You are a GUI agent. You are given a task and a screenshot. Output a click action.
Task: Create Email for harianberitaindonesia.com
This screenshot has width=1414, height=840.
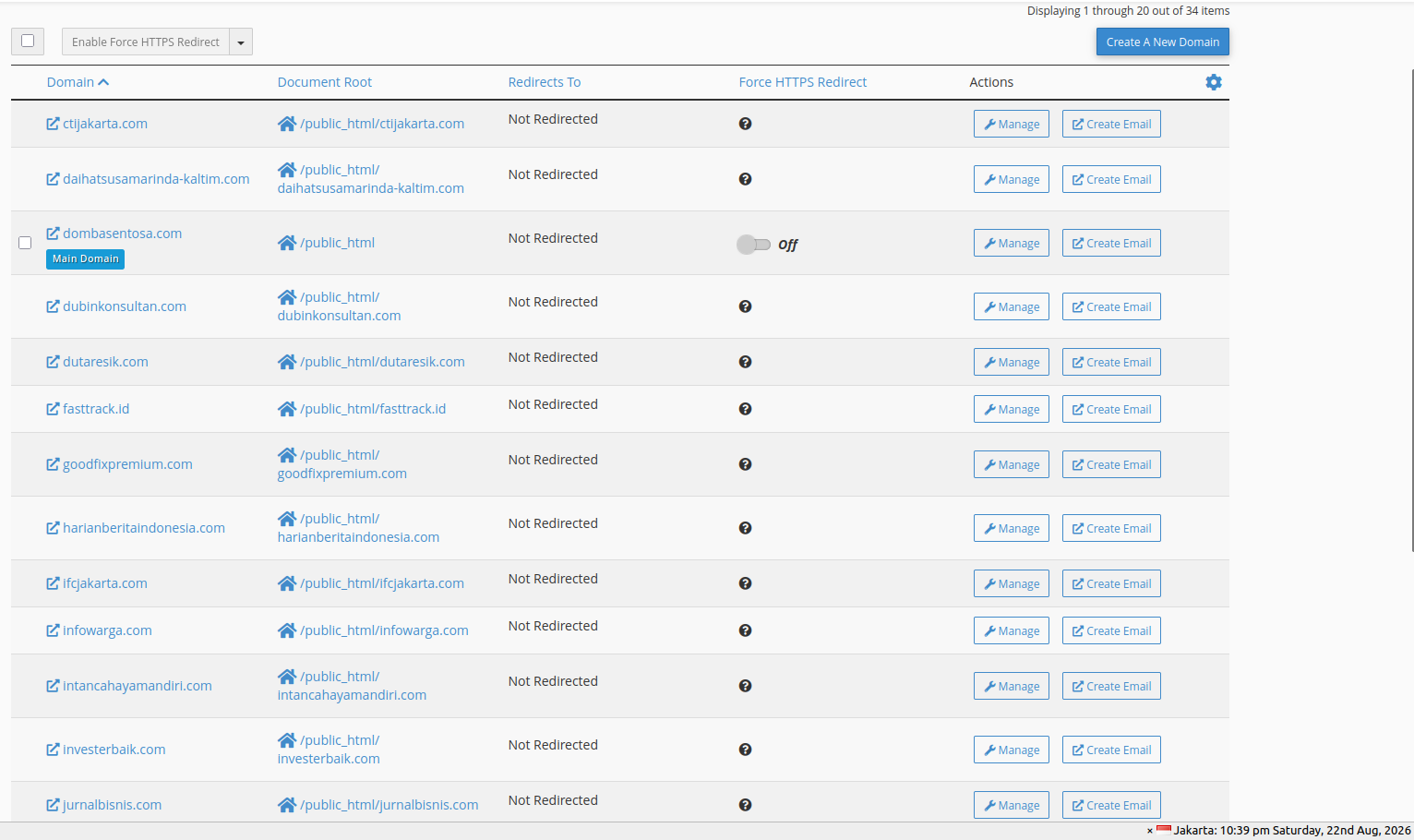[1111, 528]
